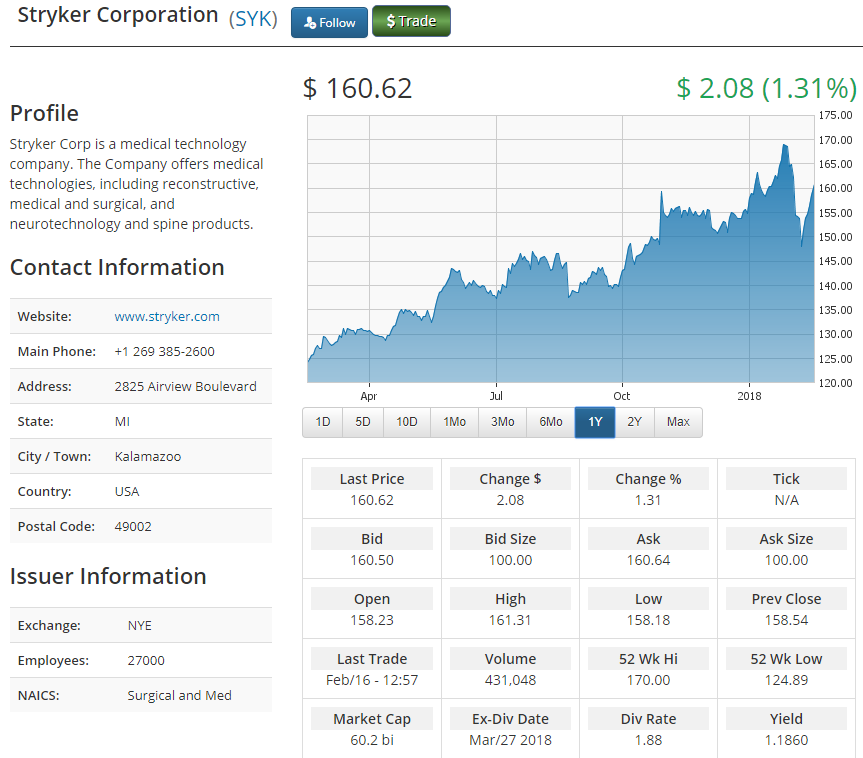The height and width of the screenshot is (758, 863).
Task: Click the Contact Information heading
Action: tap(117, 268)
